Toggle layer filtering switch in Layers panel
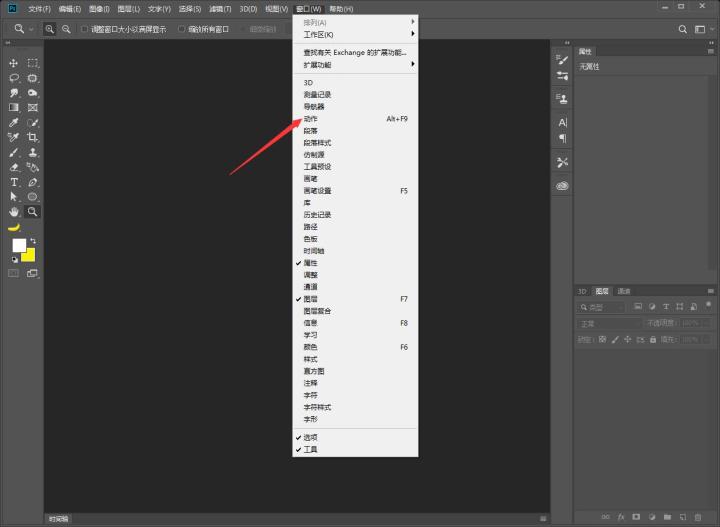The width and height of the screenshot is (720, 527). click(x=709, y=304)
